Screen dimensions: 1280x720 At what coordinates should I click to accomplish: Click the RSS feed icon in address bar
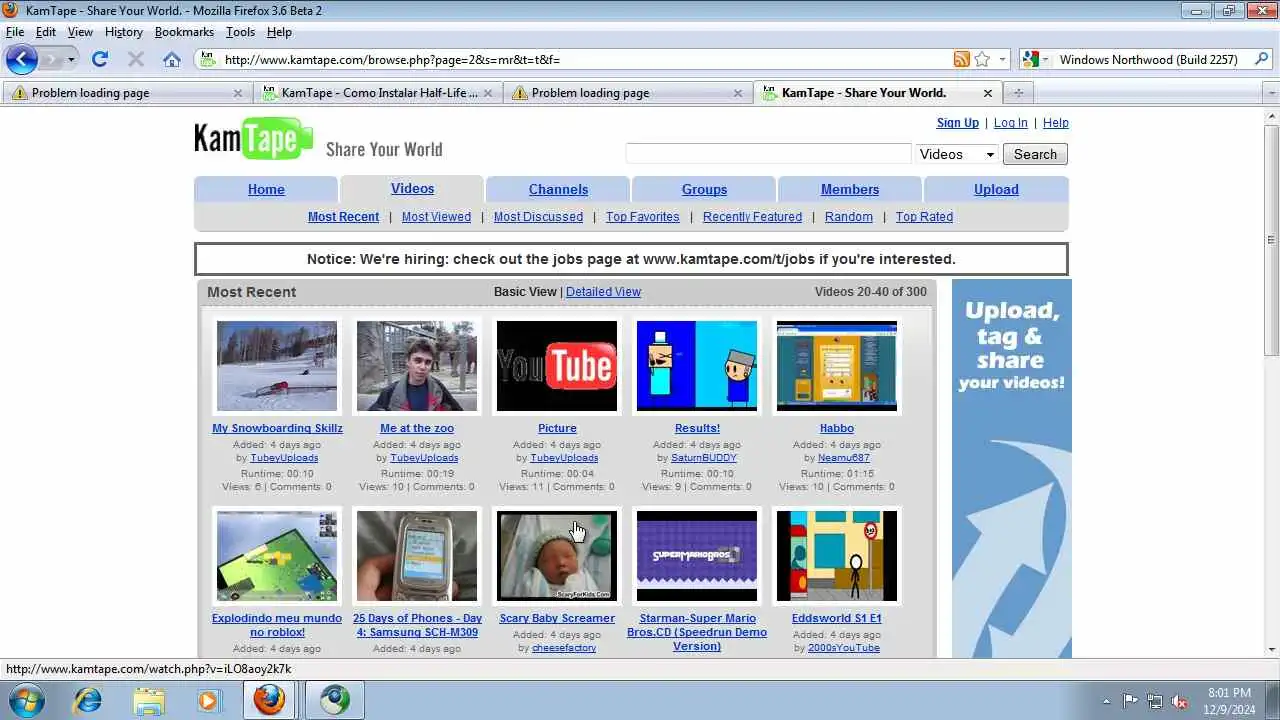(x=961, y=60)
